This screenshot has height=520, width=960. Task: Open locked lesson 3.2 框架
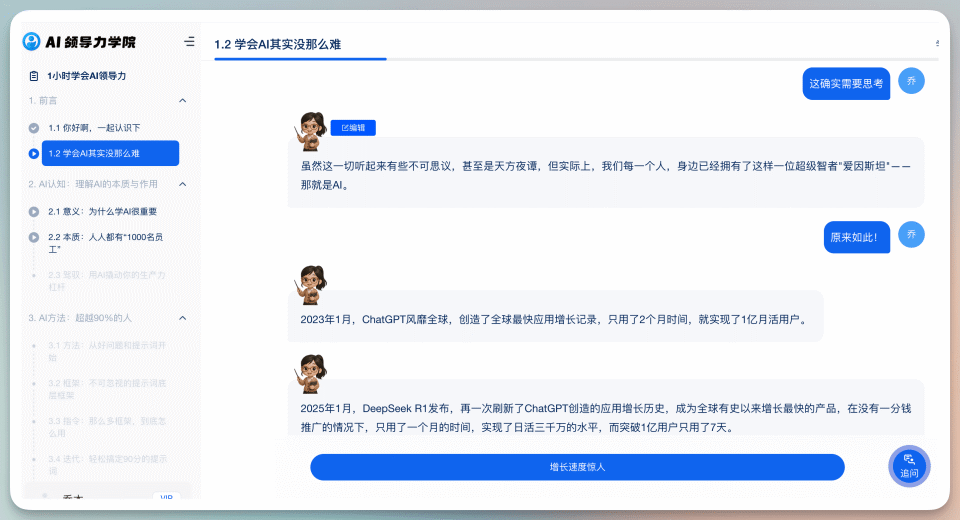coord(107,390)
